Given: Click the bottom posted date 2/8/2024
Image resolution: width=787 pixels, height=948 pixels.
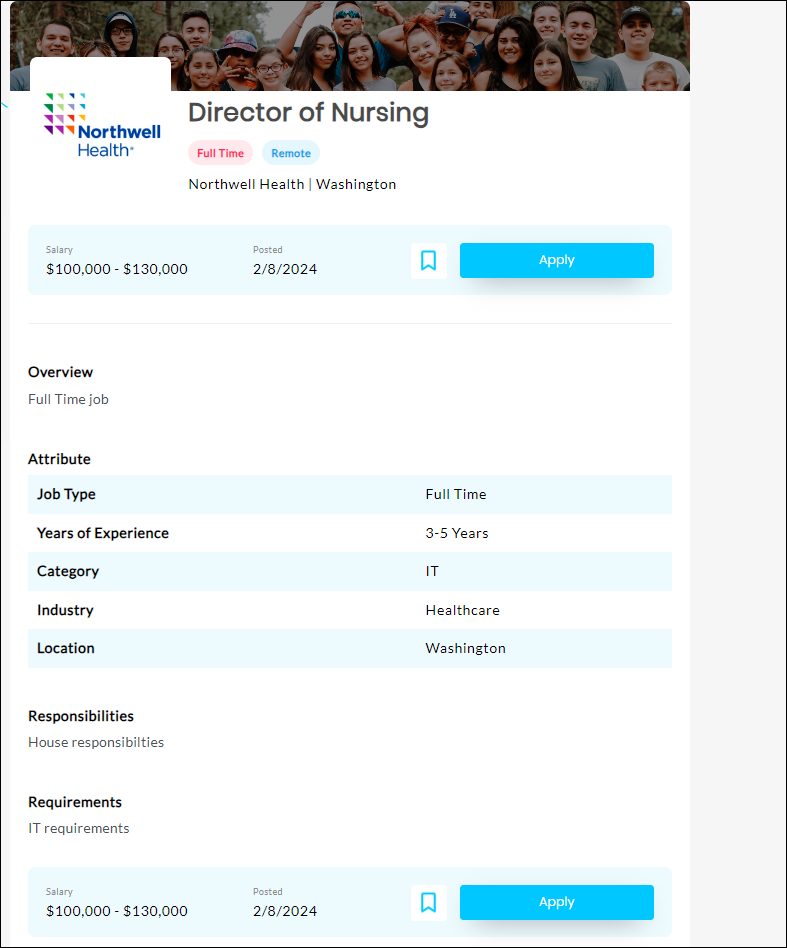Looking at the screenshot, I should pos(285,911).
